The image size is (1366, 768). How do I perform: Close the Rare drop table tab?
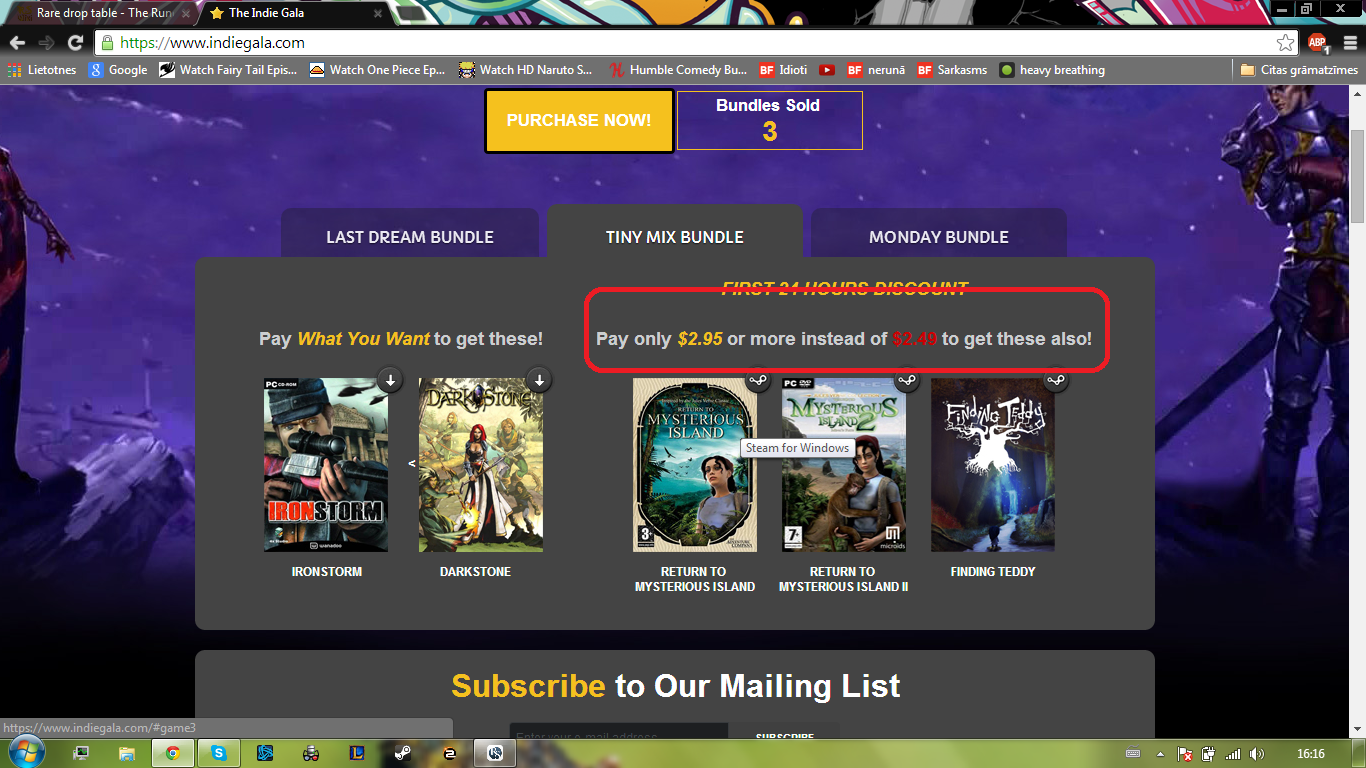tap(185, 14)
